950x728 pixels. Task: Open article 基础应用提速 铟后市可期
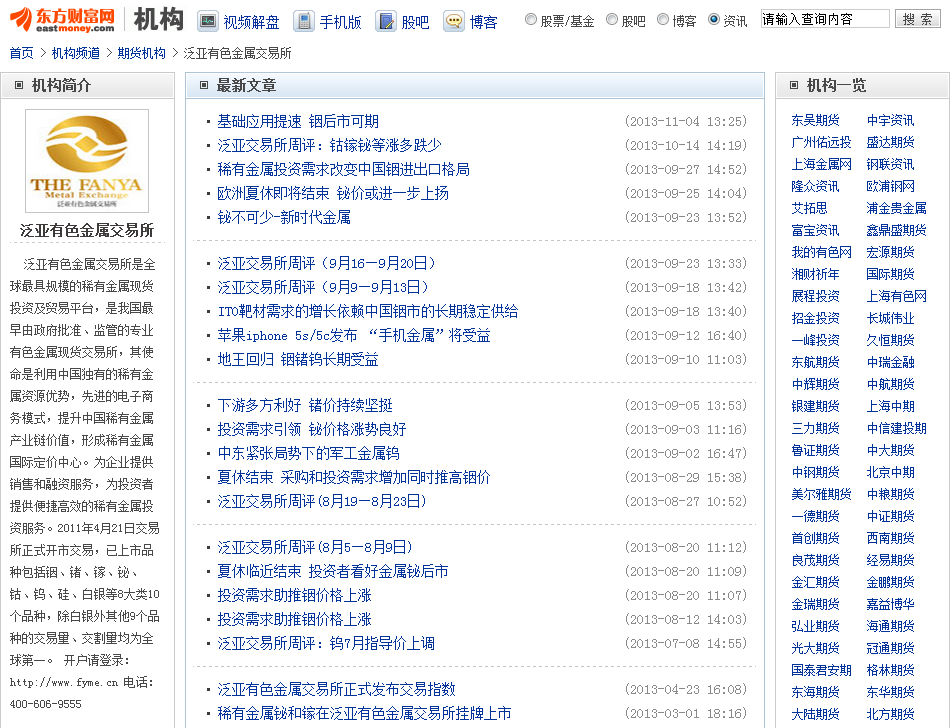pyautogui.click(x=298, y=122)
